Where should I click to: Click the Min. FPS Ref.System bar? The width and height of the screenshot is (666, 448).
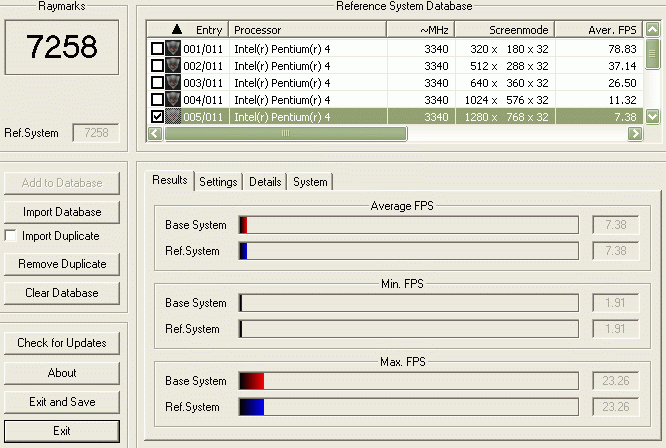409,329
